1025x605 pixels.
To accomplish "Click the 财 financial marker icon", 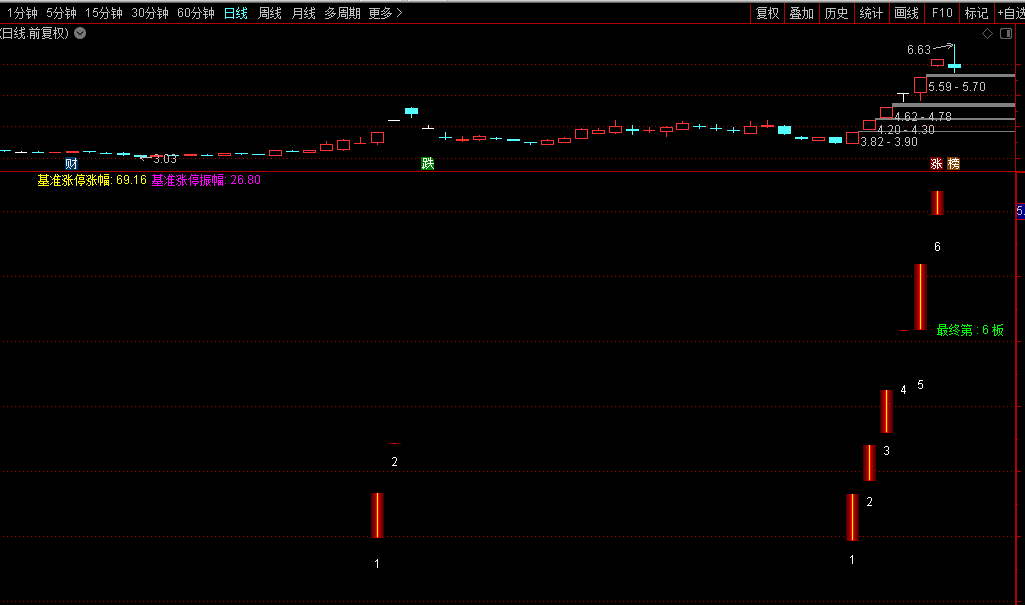I will pos(71,163).
